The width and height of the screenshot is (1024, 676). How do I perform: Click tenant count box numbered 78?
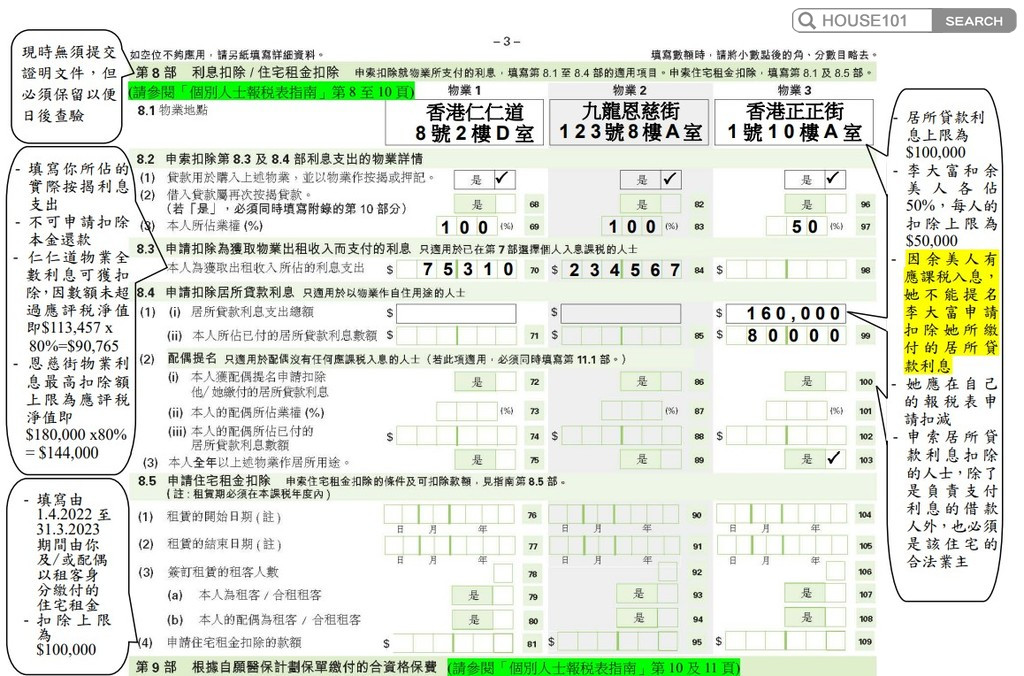503,573
